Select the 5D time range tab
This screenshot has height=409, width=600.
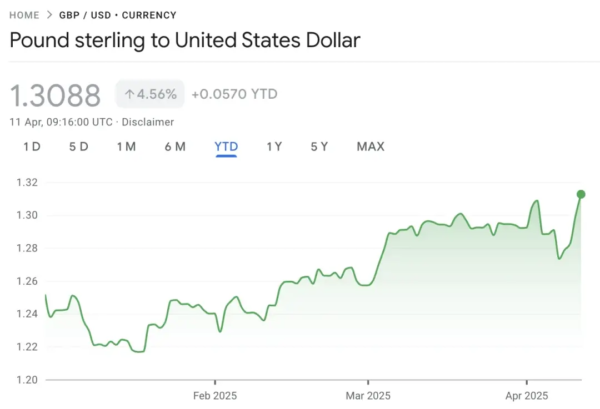coord(79,147)
